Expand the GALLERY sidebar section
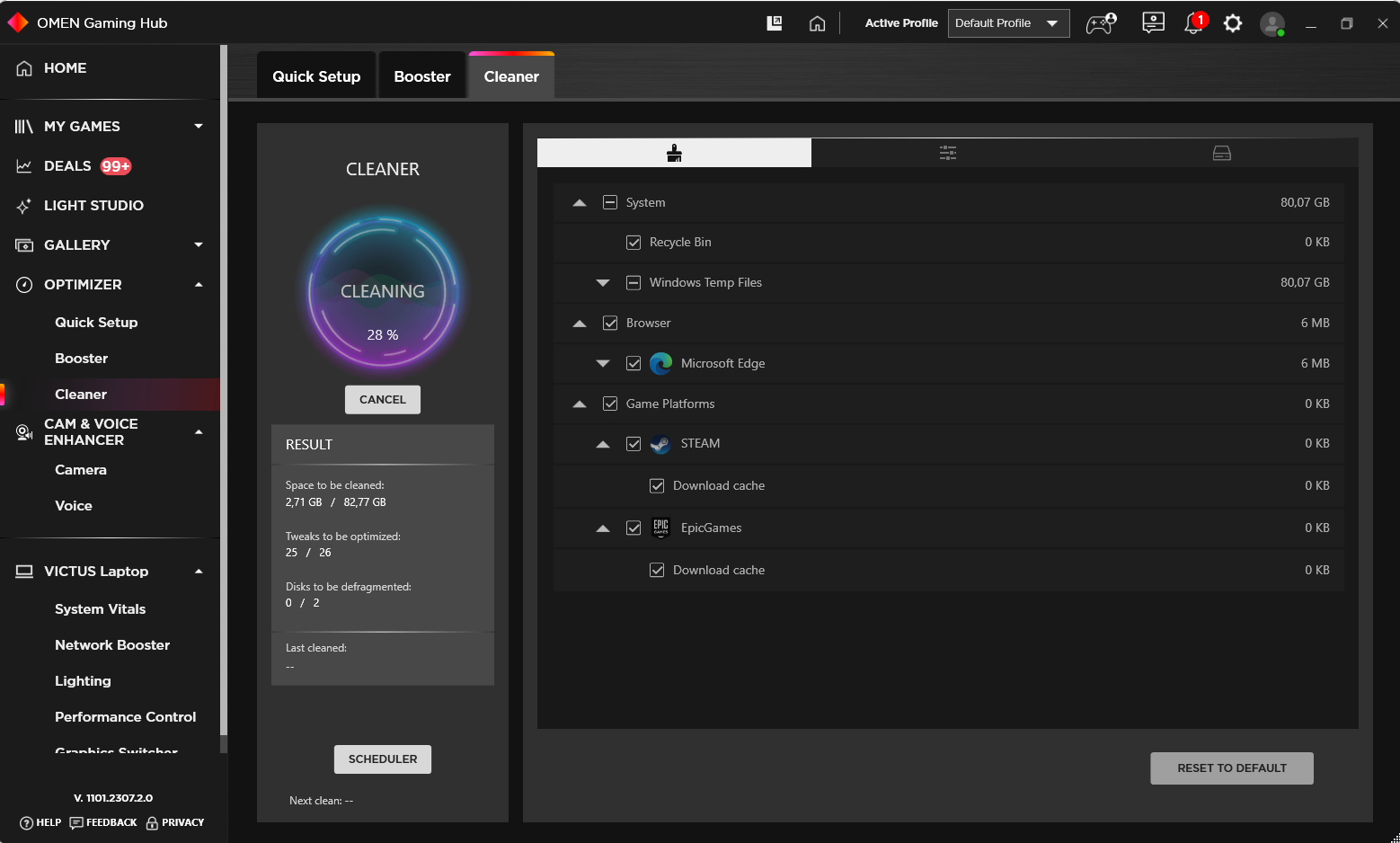Viewport: 1400px width, 843px height. coord(199,244)
